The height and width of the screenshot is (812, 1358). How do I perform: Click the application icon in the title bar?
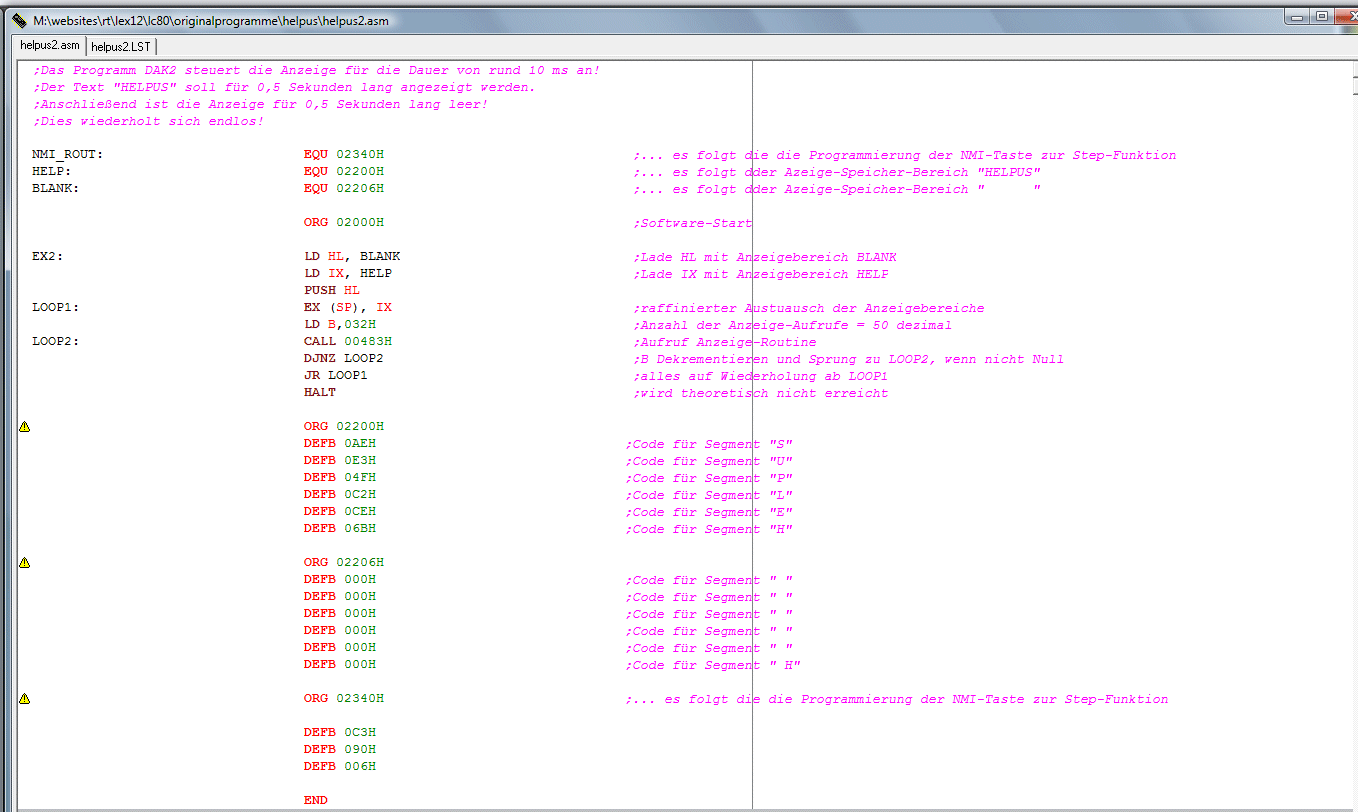18,19
